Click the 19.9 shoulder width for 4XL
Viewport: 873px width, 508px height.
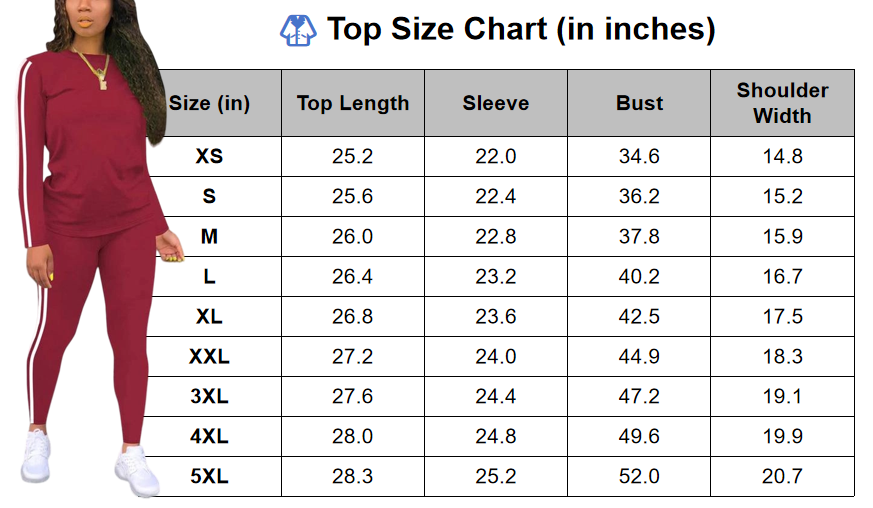click(x=782, y=436)
